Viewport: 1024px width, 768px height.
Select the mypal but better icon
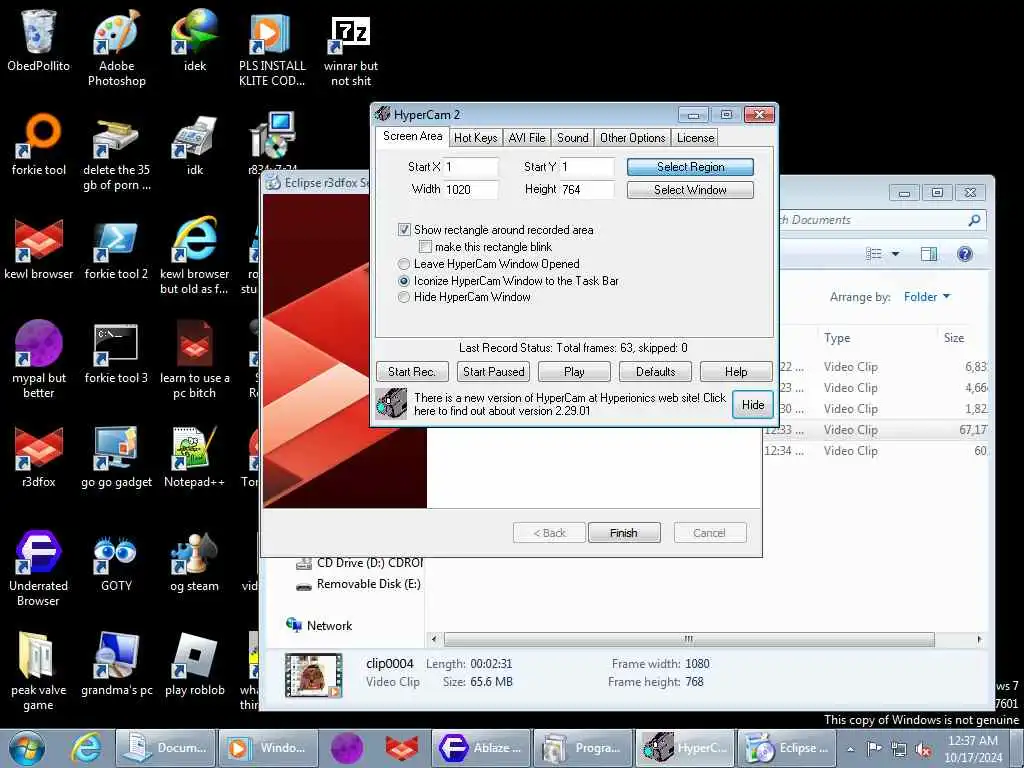click(x=39, y=359)
